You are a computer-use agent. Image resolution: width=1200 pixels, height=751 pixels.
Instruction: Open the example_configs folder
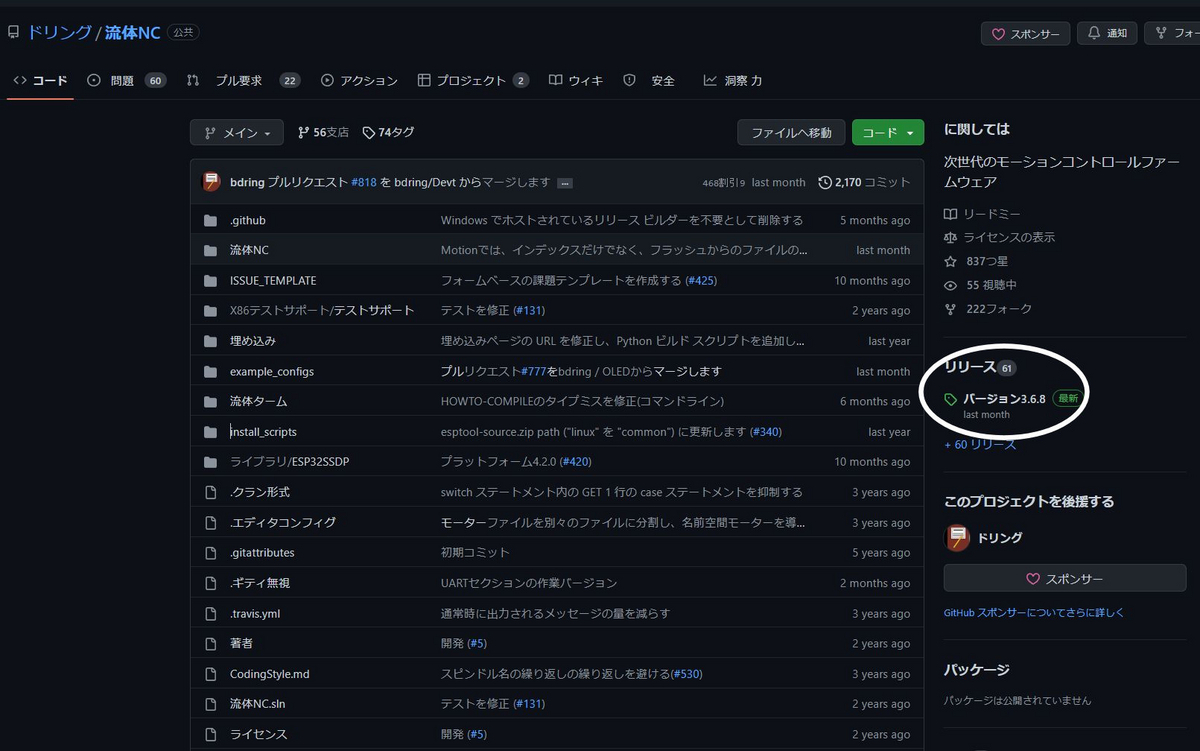click(x=272, y=371)
